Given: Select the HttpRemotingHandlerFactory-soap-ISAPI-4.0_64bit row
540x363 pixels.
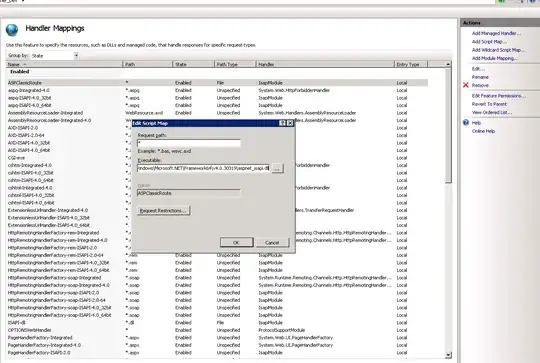Looking at the screenshot, I should click(x=218, y=315).
